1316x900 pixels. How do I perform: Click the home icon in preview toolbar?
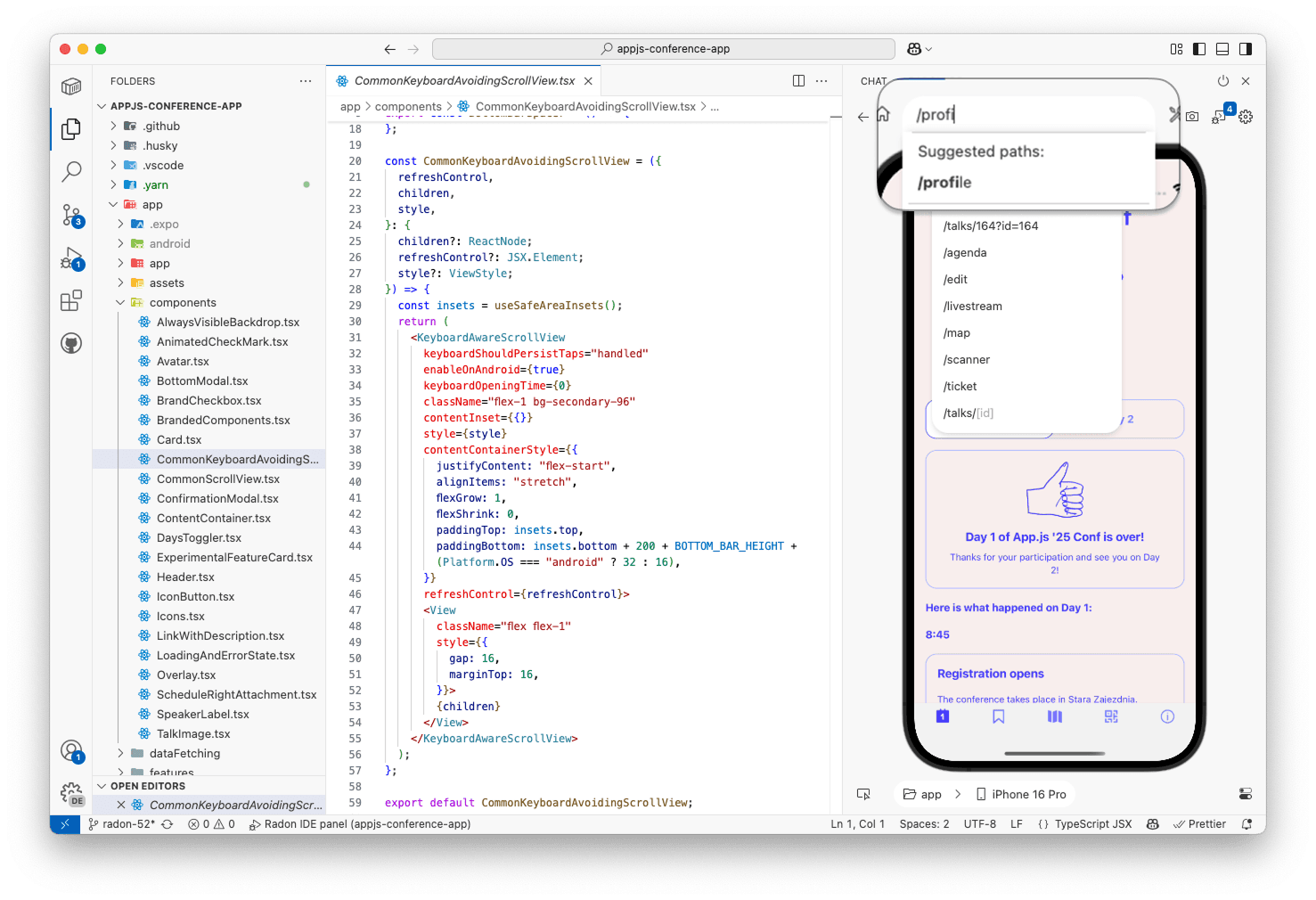[x=883, y=115]
